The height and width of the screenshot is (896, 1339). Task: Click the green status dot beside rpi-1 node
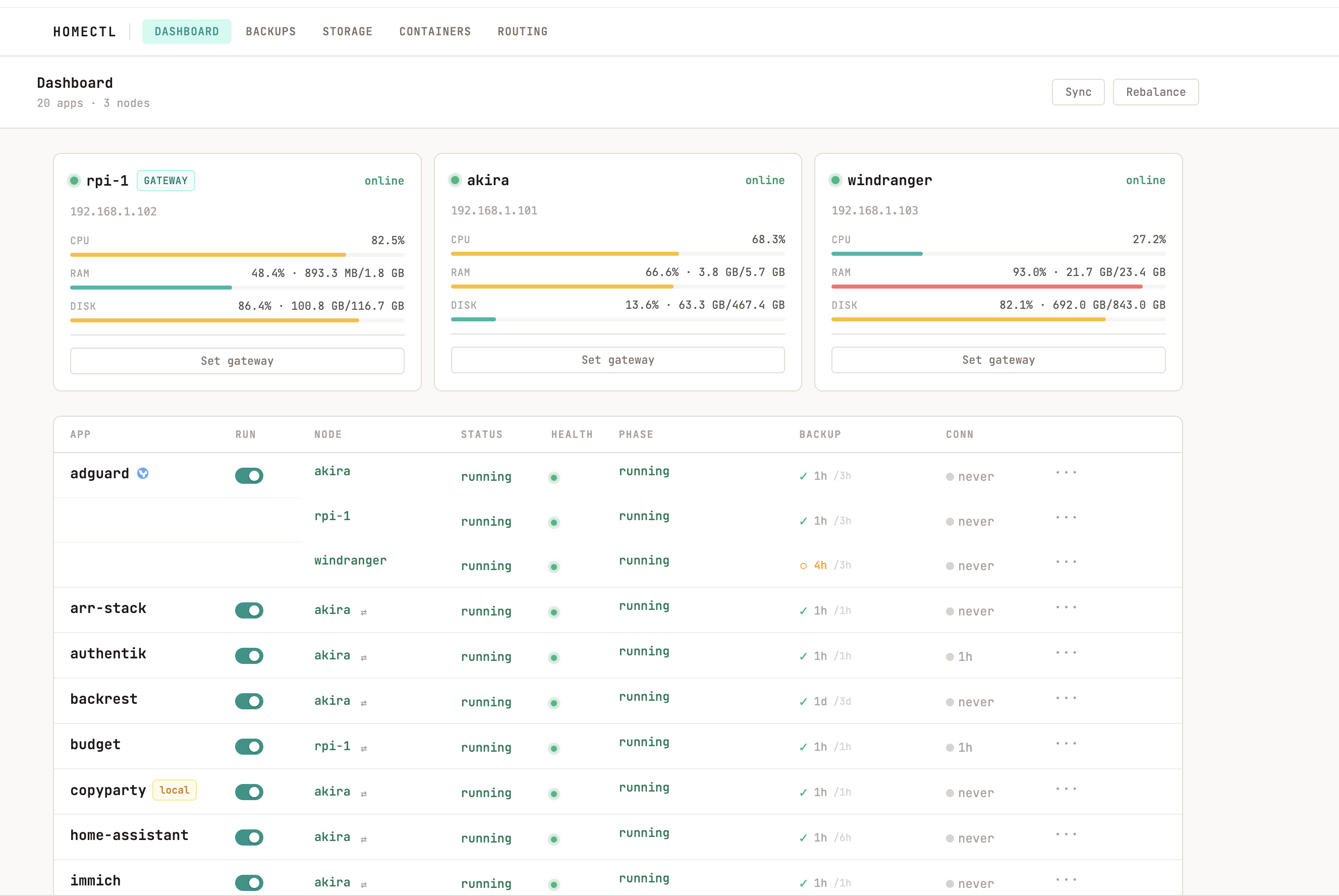click(74, 181)
